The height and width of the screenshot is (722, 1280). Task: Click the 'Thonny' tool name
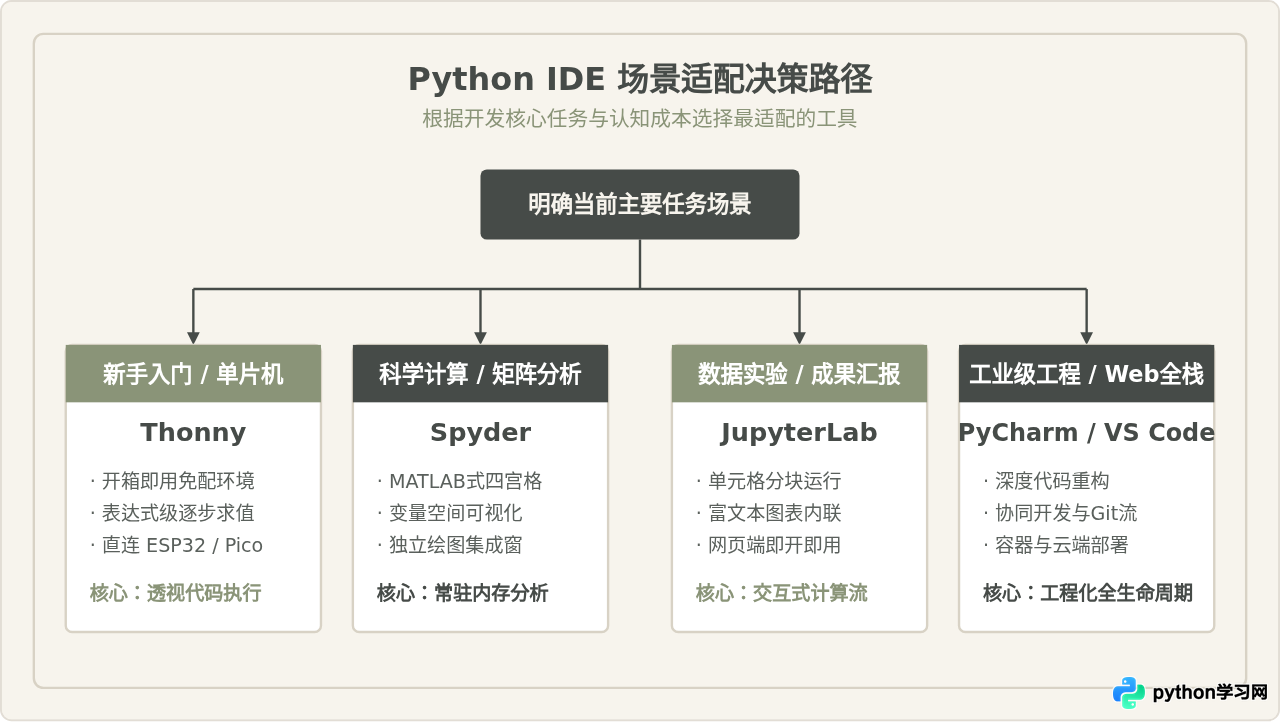coord(193,432)
